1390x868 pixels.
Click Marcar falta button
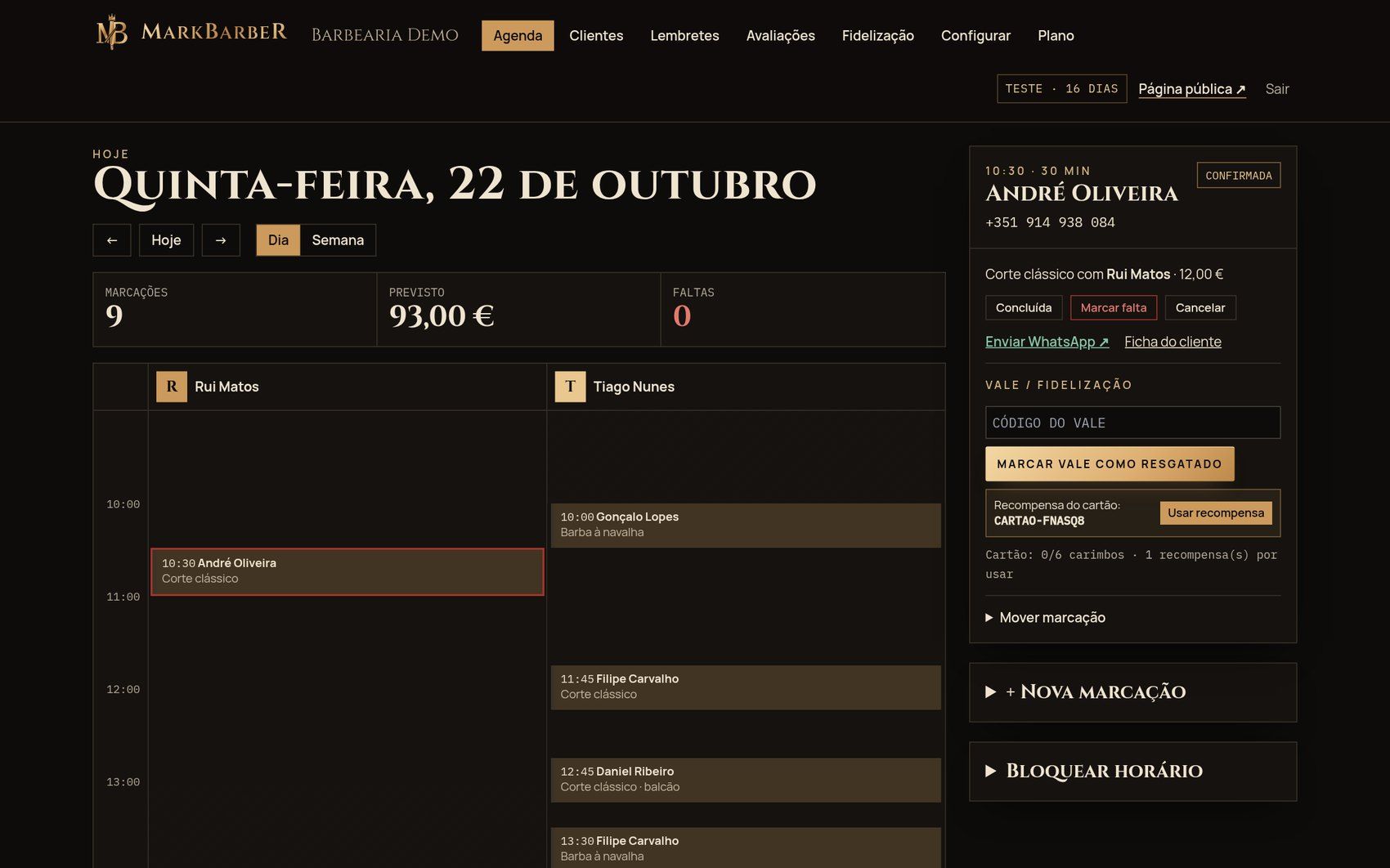[1114, 307]
